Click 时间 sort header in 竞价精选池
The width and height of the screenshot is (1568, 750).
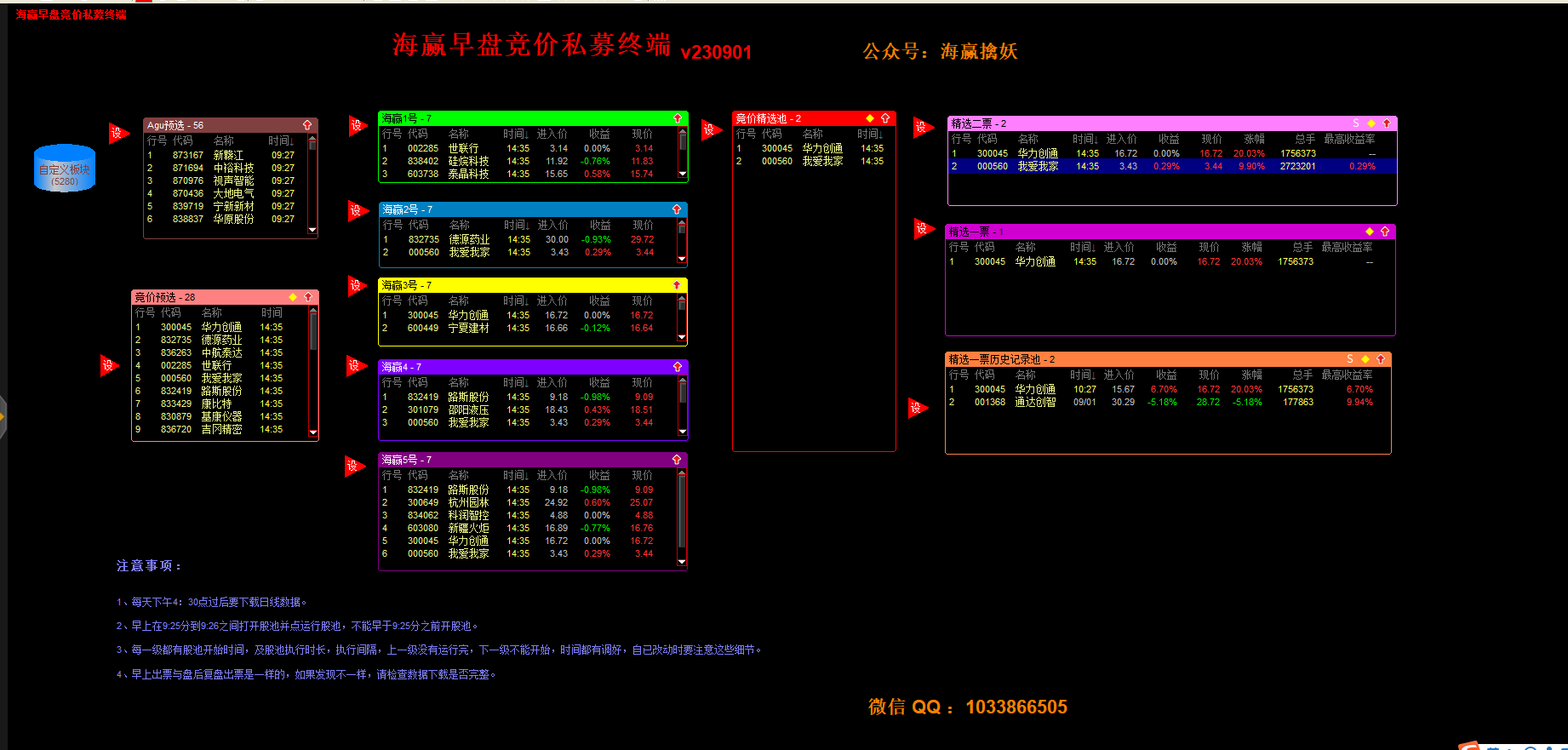click(x=870, y=135)
